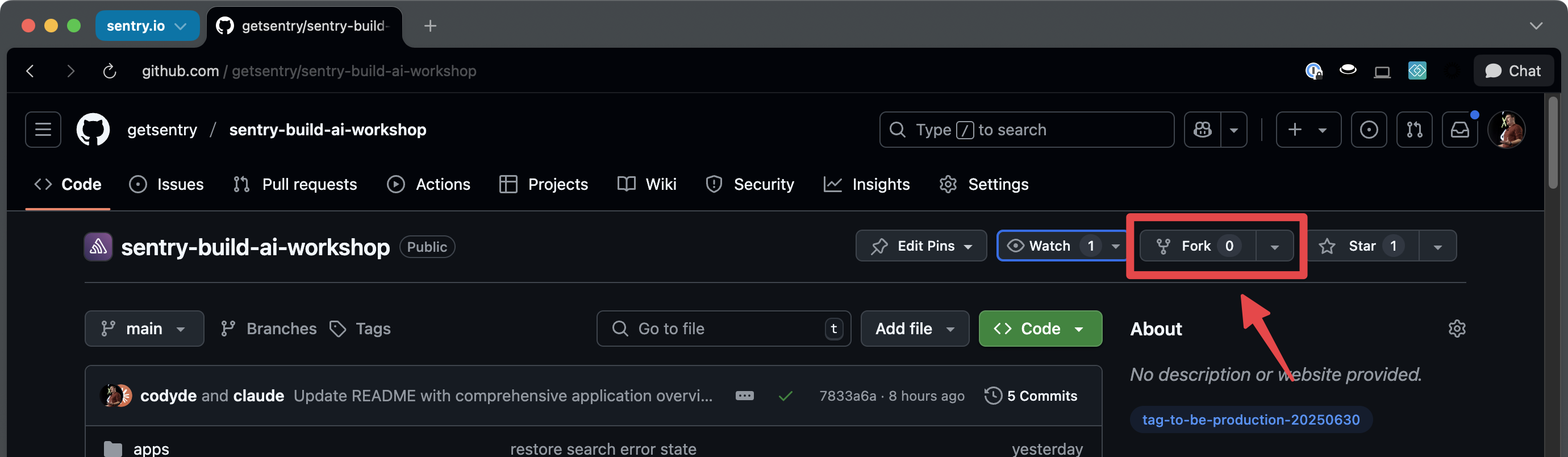Image resolution: width=1568 pixels, height=457 pixels.
Task: Switch to the Issues tab
Action: [x=166, y=185]
